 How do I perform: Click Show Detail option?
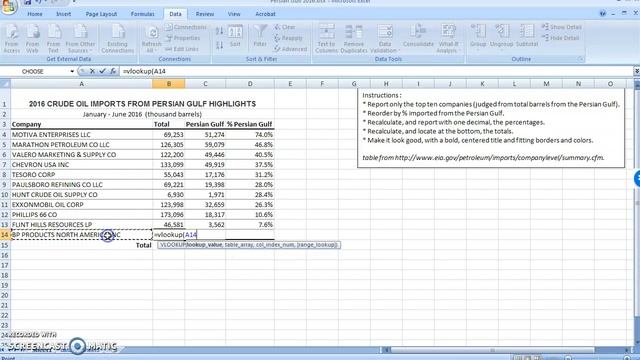click(561, 27)
